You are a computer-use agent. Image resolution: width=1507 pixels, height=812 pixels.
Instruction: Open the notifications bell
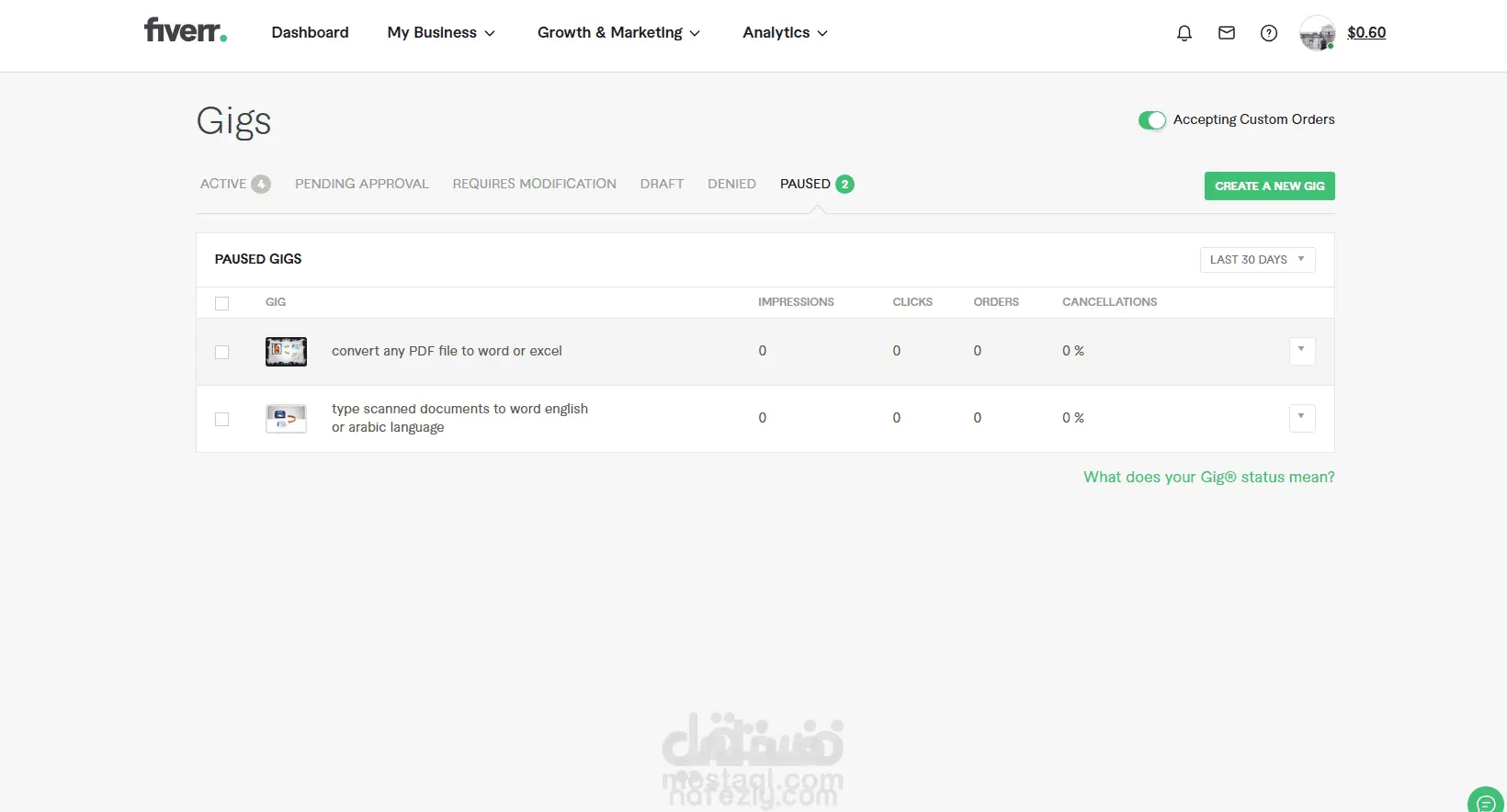pos(1184,33)
